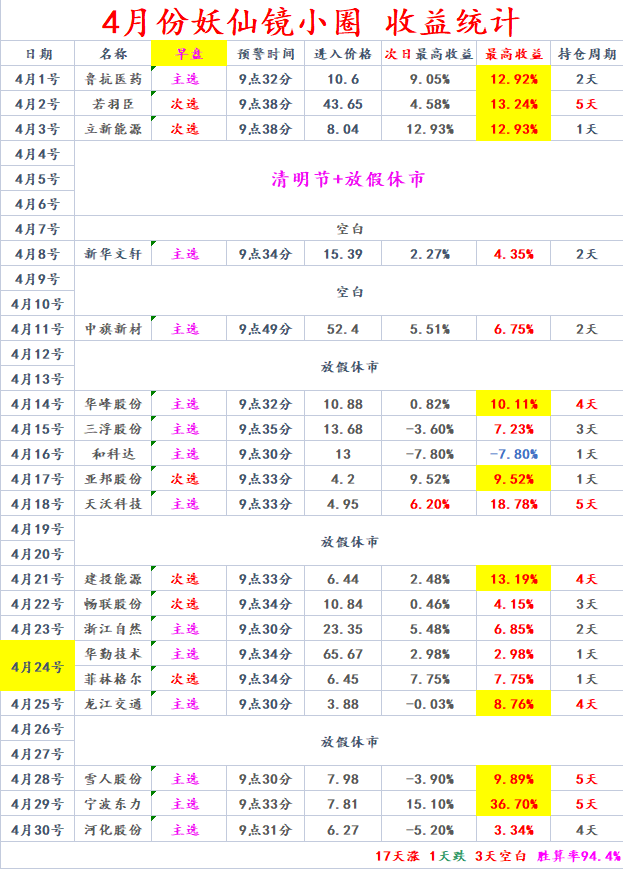This screenshot has height=869, width=623.
Task: Click stock name 华峰股份
Action: coord(113,404)
